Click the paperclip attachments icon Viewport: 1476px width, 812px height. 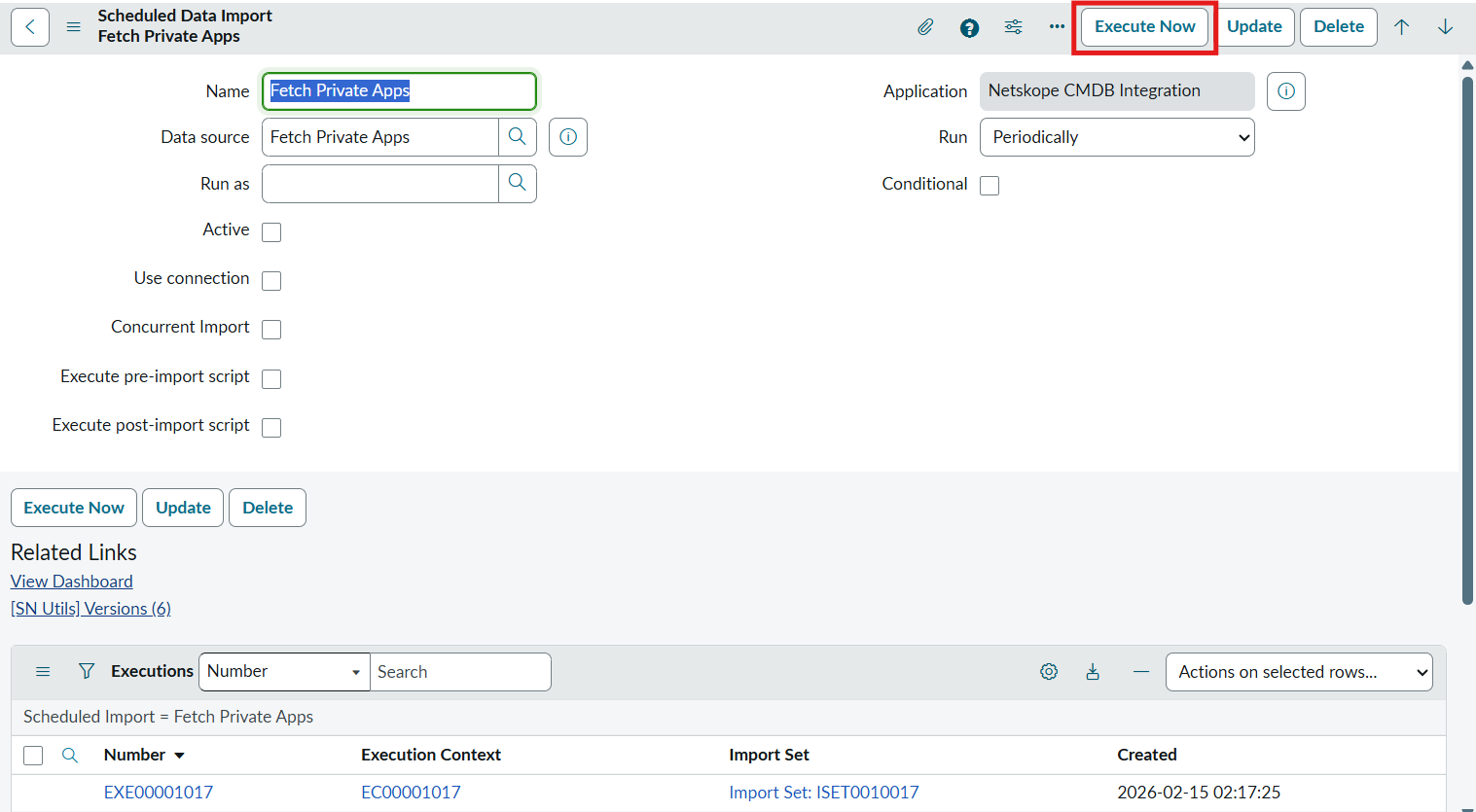925,27
